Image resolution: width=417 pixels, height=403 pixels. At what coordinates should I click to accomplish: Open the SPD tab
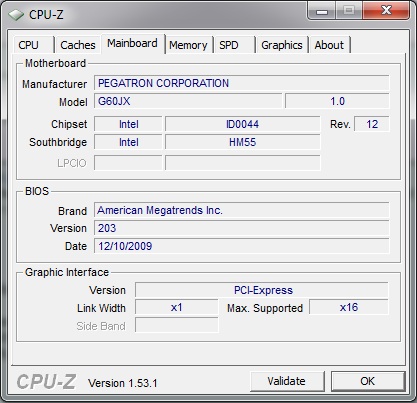click(235, 45)
